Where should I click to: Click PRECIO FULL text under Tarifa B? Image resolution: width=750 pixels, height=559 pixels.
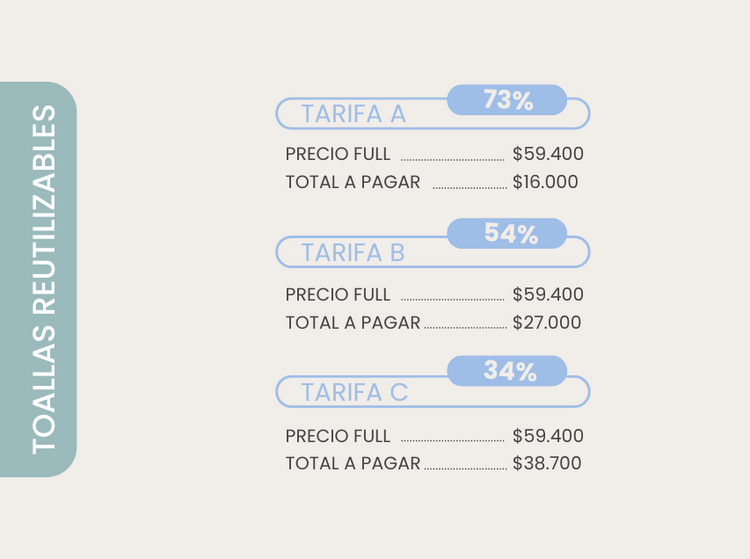[x=338, y=295]
